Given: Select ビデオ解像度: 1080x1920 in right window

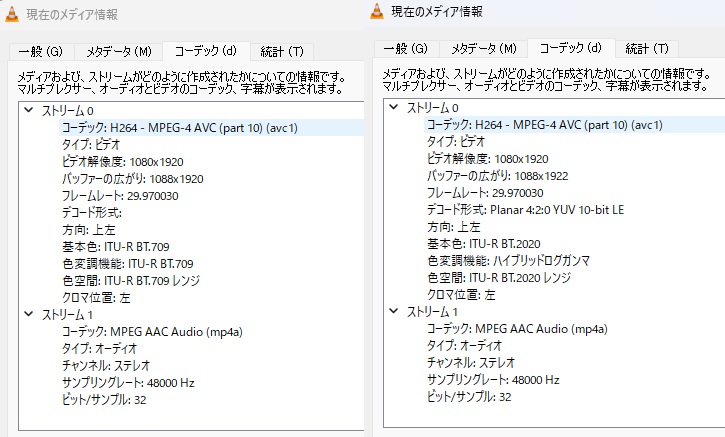Looking at the screenshot, I should pyautogui.click(x=487, y=159).
